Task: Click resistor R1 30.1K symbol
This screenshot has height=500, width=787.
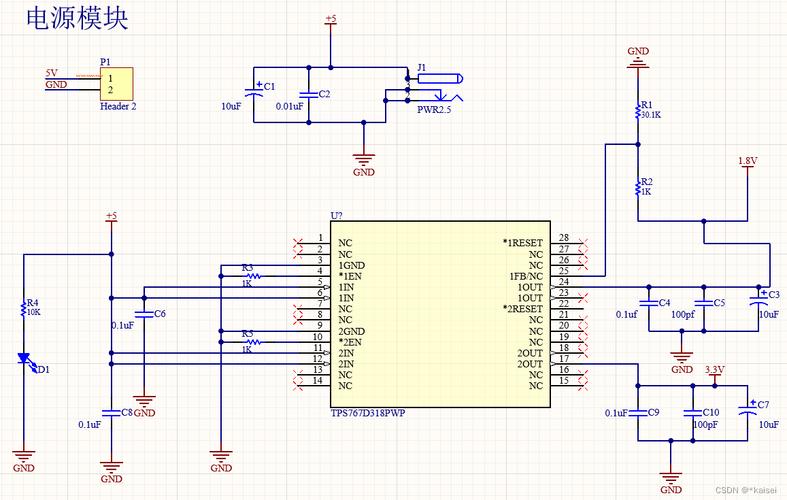Action: click(x=638, y=111)
